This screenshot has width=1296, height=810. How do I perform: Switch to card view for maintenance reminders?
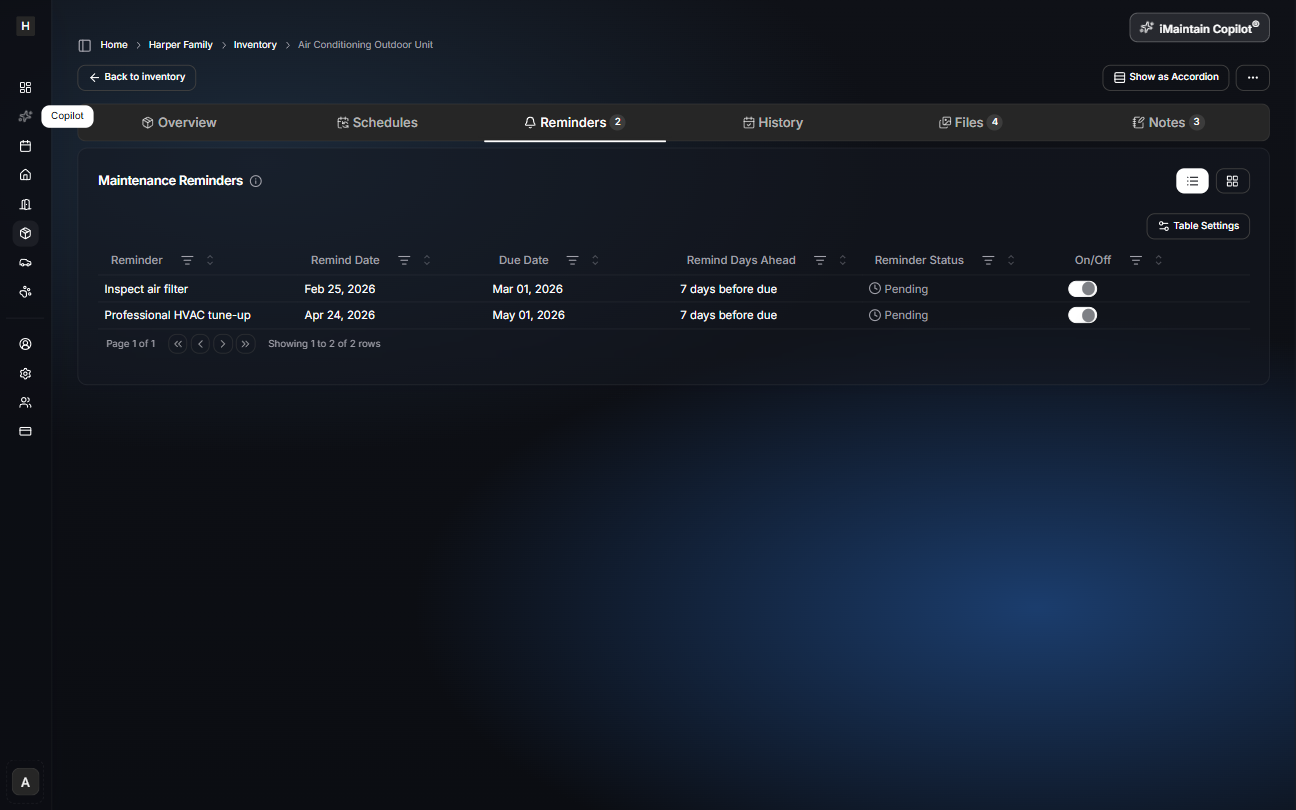[1232, 181]
